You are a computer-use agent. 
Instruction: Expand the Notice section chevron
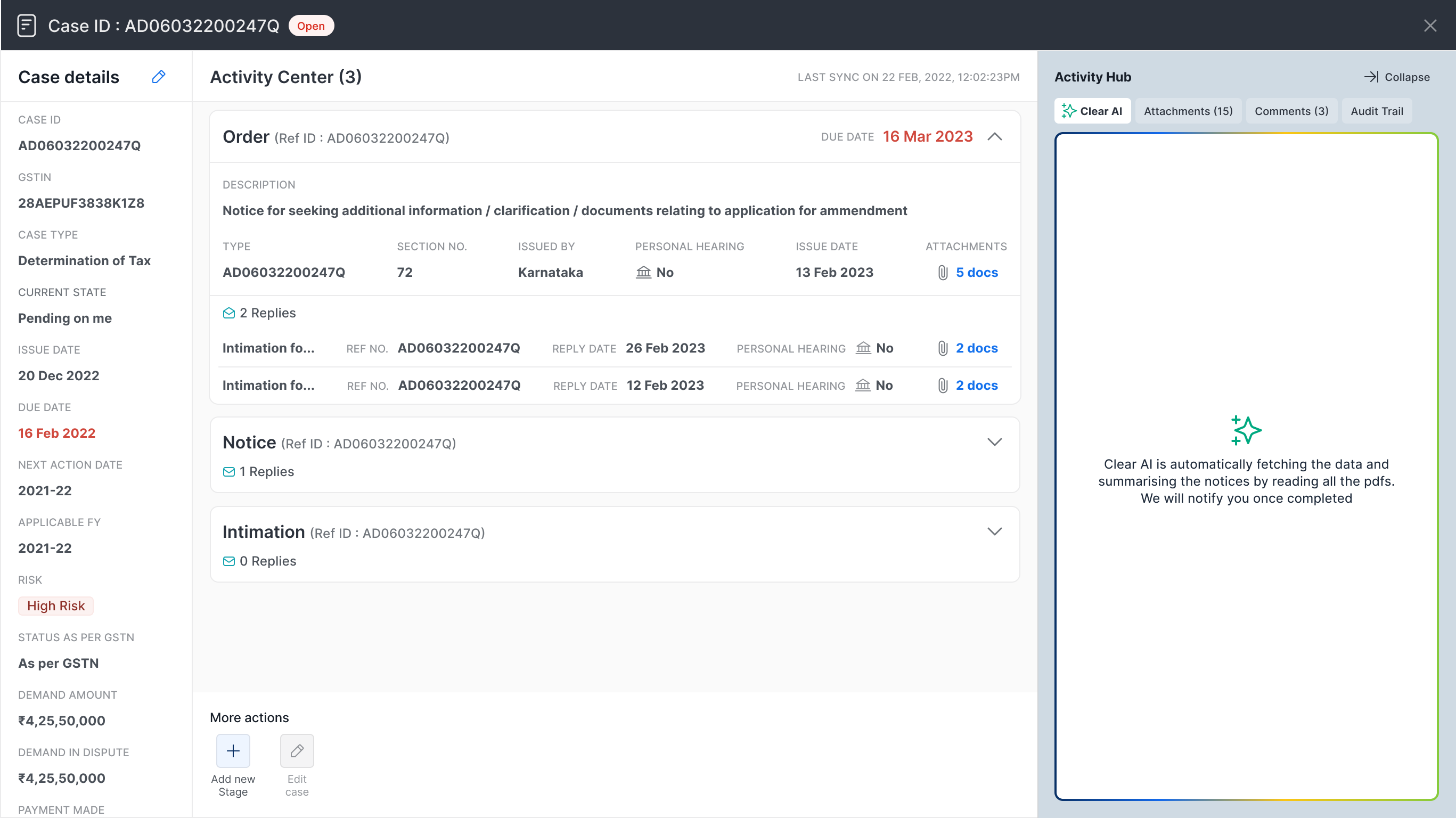coord(994,442)
